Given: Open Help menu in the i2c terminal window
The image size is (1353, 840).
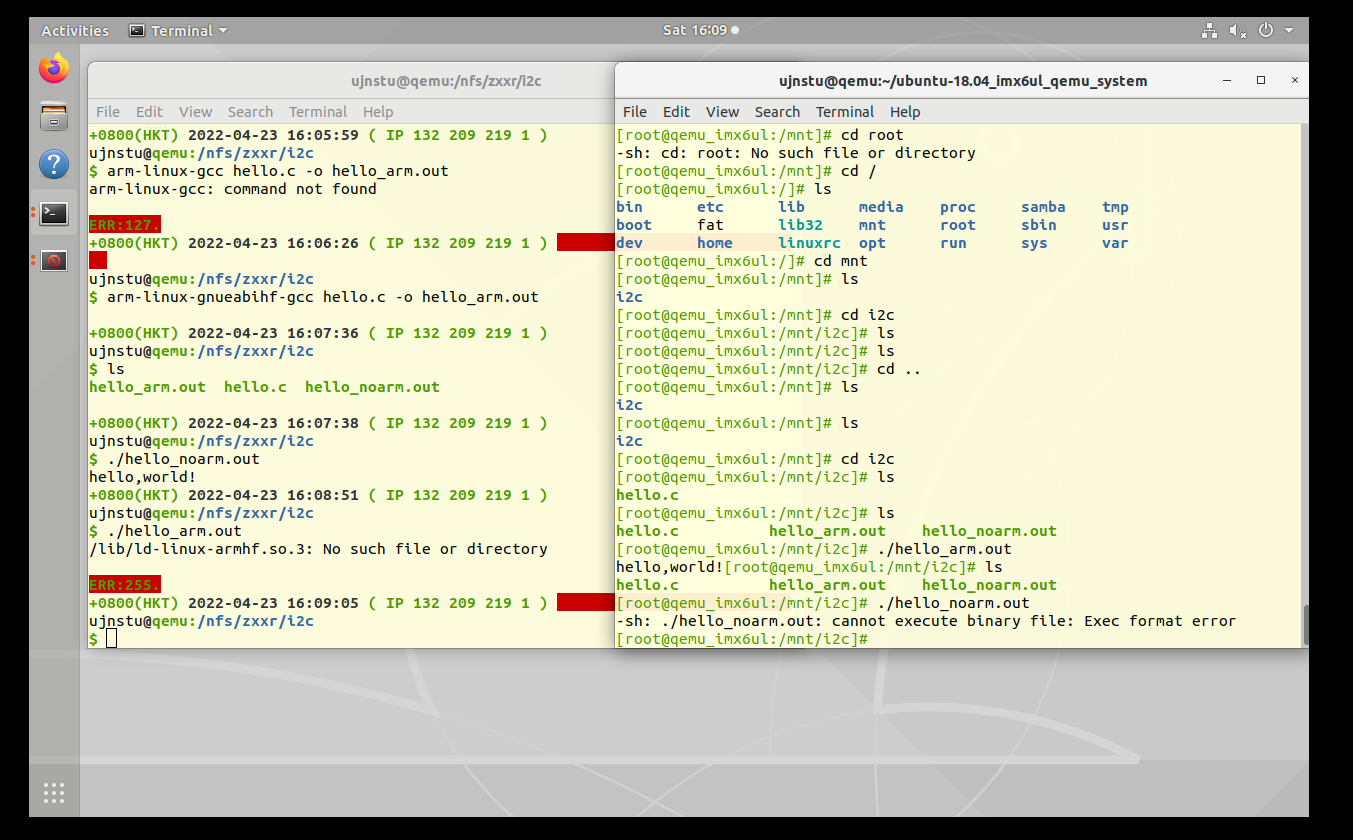Looking at the screenshot, I should [378, 112].
